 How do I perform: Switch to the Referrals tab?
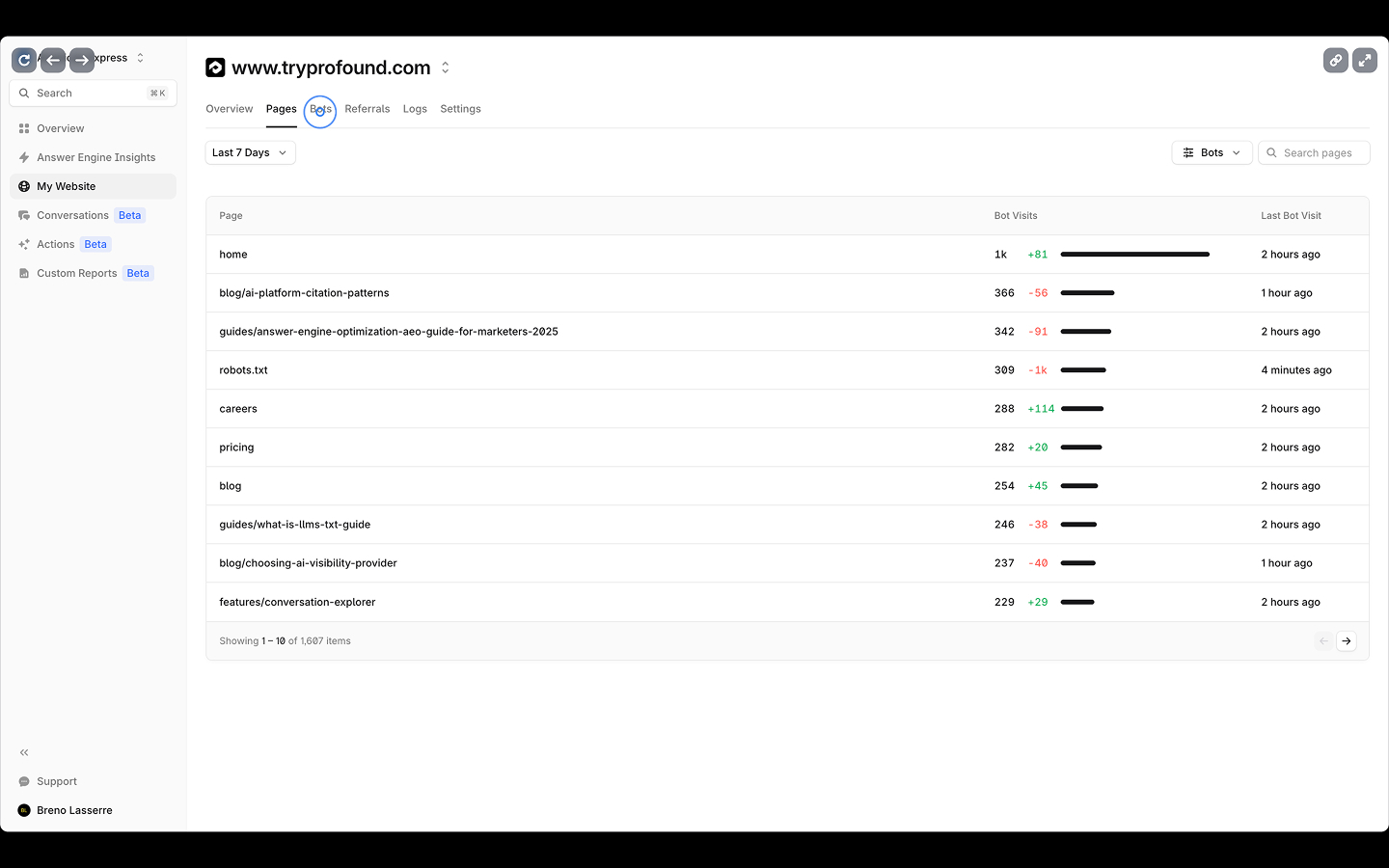[367, 109]
